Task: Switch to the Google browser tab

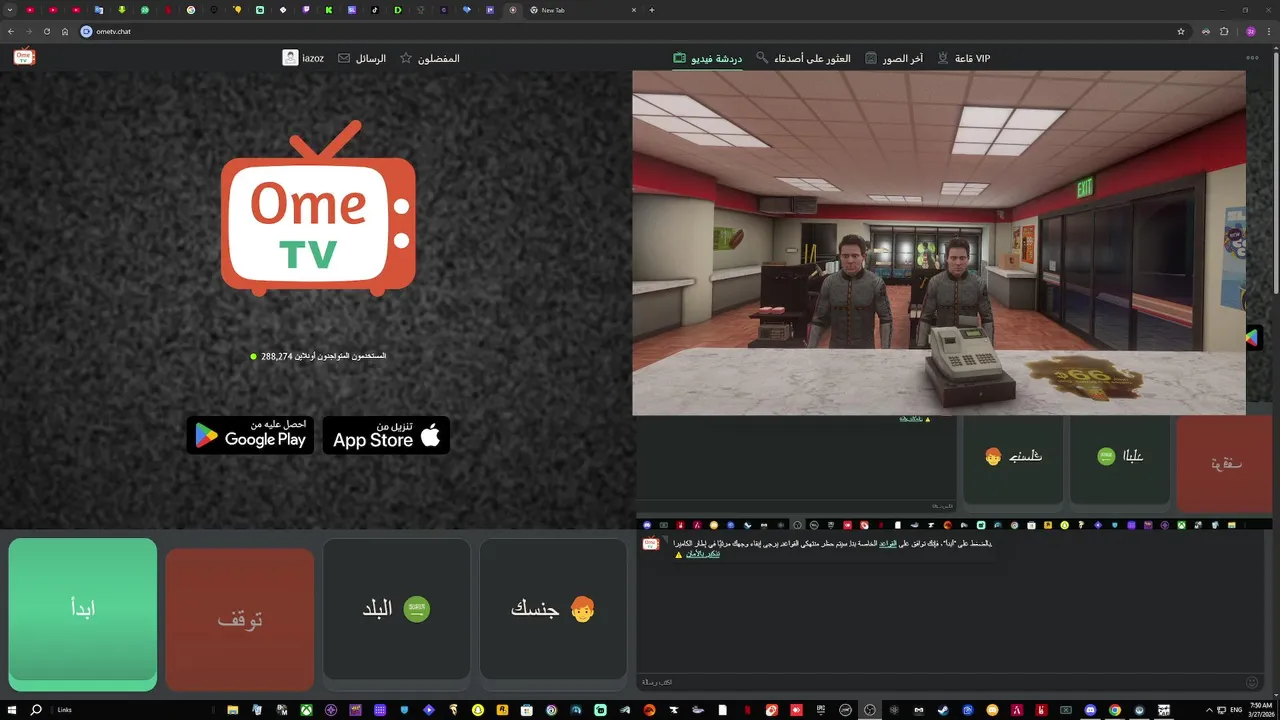Action: coord(190,10)
